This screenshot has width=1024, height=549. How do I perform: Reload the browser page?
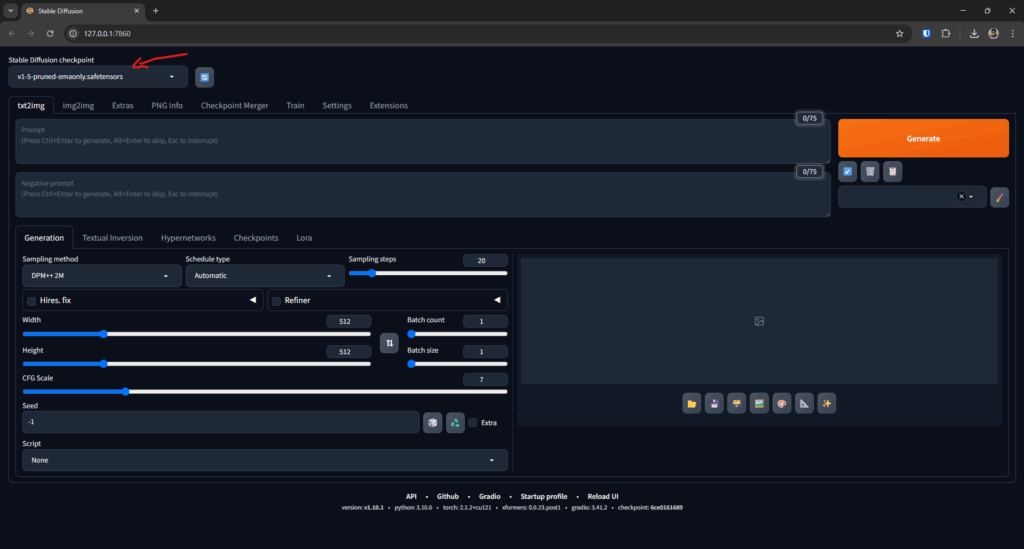click(50, 33)
